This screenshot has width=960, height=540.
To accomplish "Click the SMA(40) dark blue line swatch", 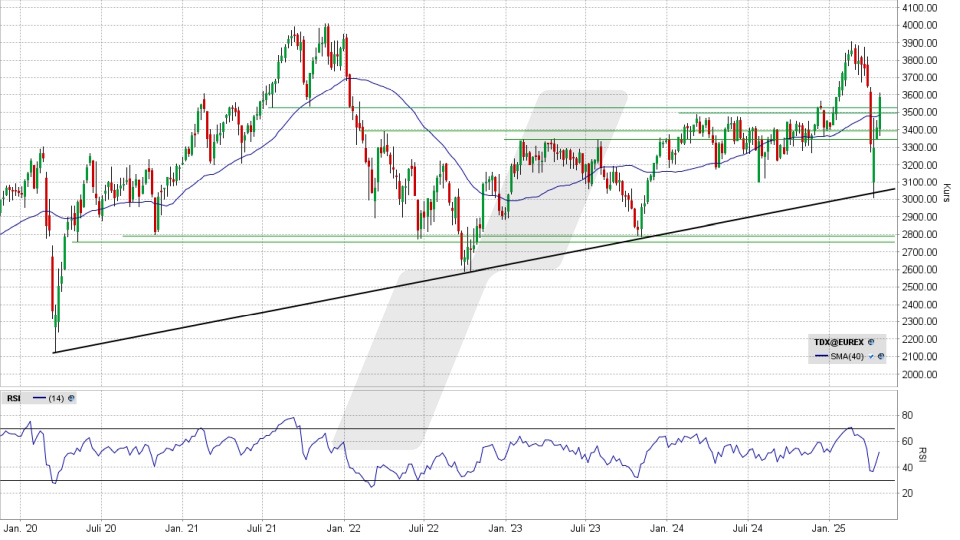I will click(x=822, y=356).
